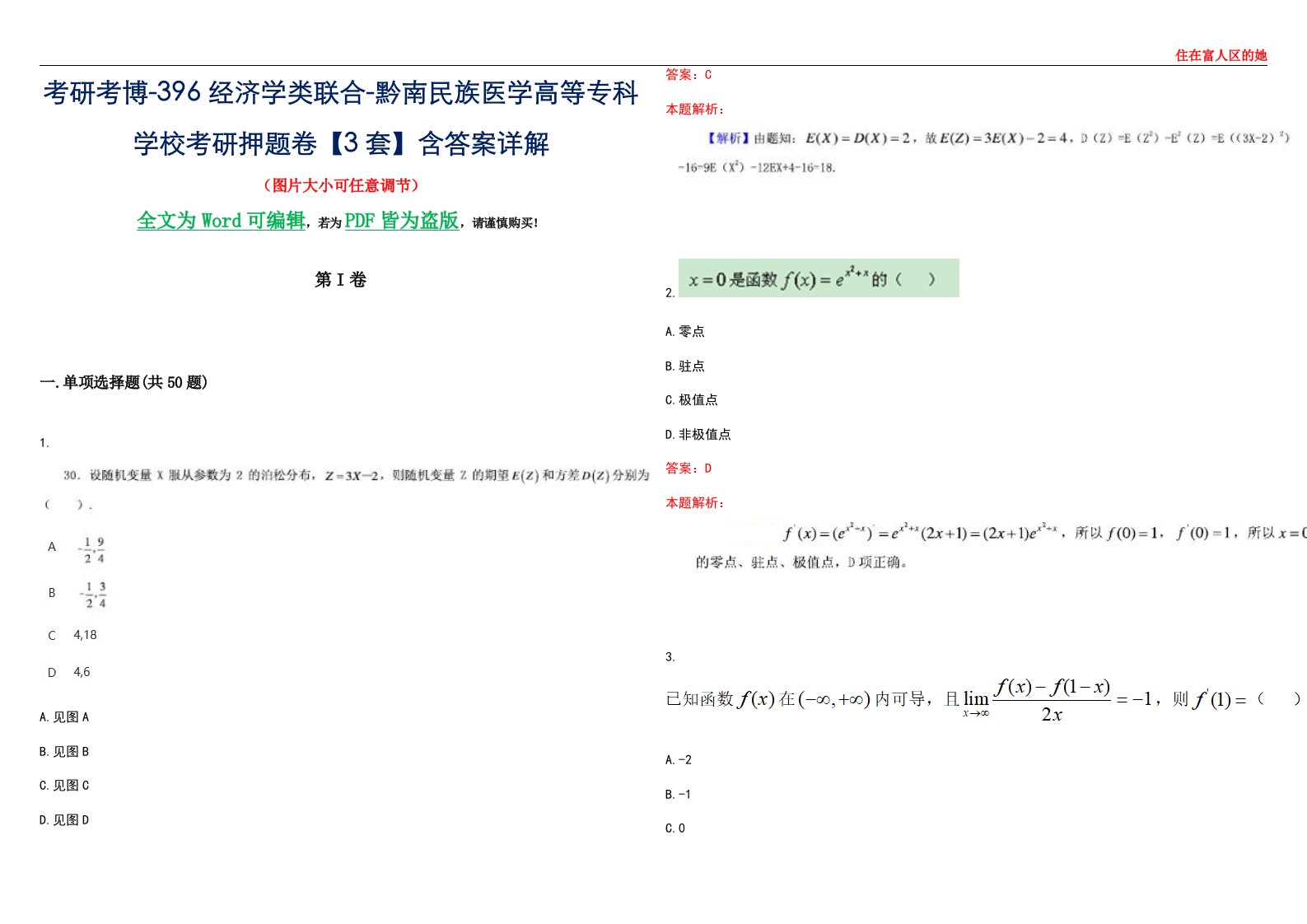Select option C.极值点
The image size is (1307, 924).
click(x=692, y=400)
